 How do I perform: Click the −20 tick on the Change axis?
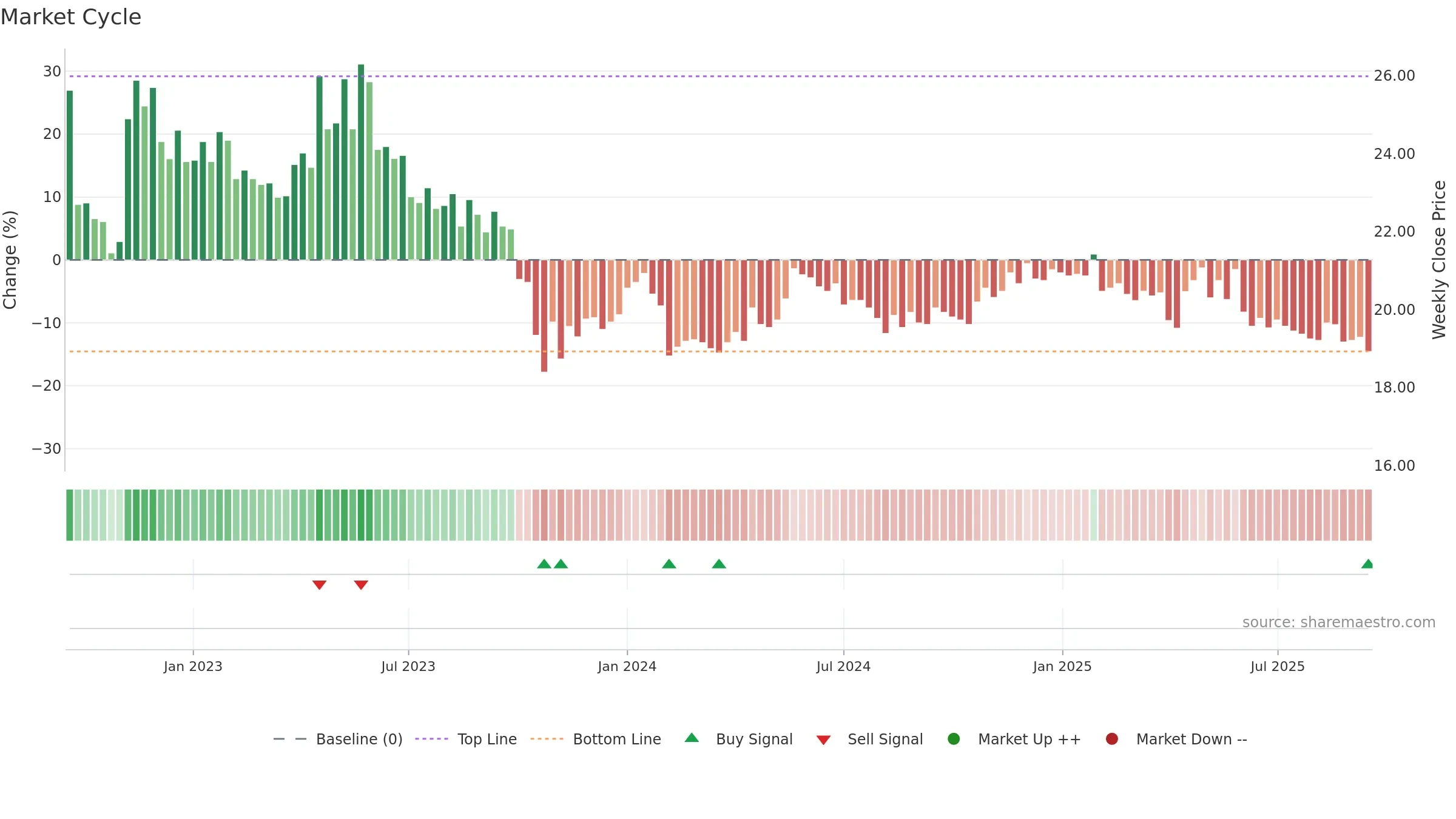click(x=47, y=386)
